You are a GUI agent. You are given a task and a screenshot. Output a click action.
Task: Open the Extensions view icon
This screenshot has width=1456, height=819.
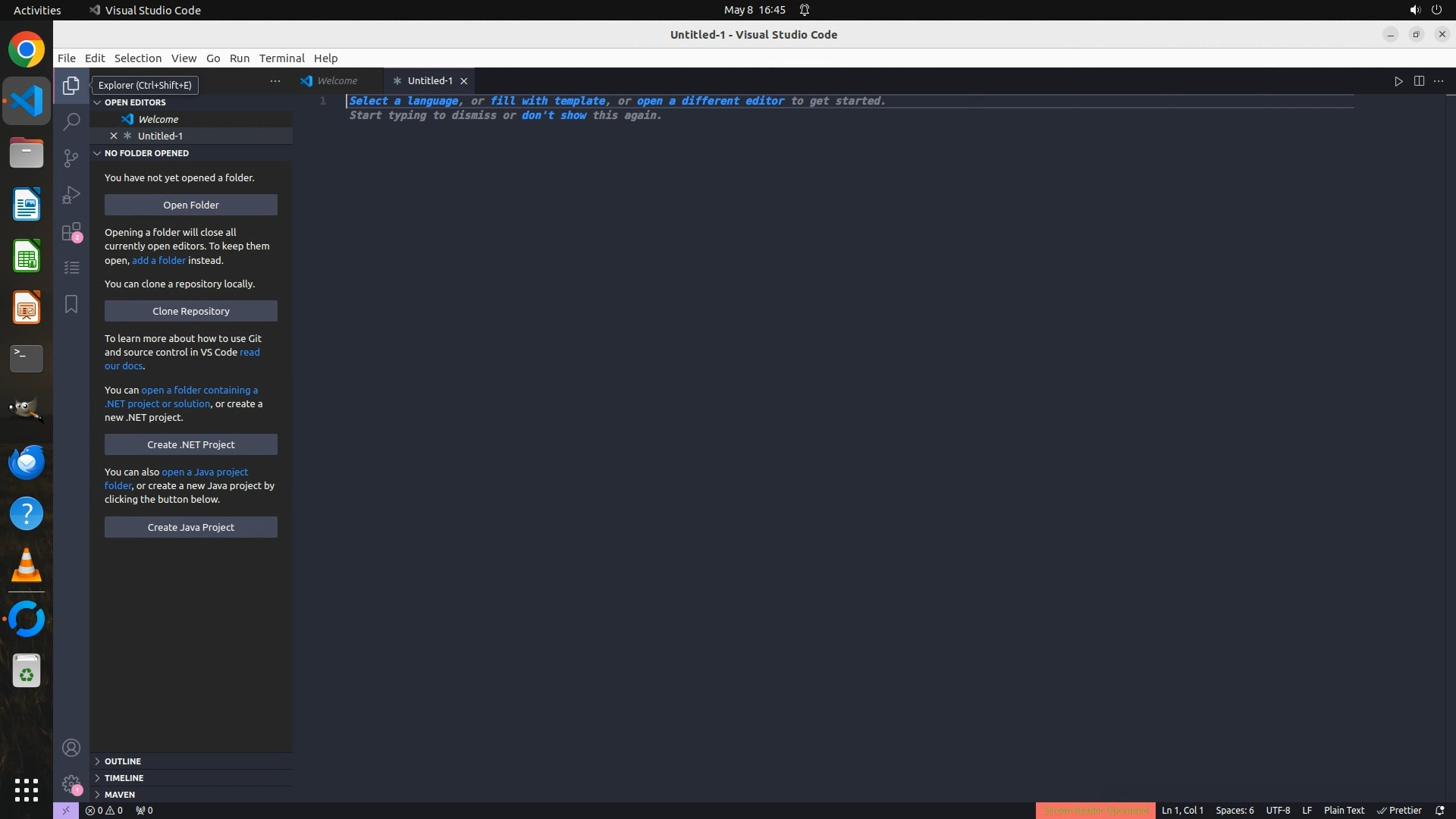[71, 231]
